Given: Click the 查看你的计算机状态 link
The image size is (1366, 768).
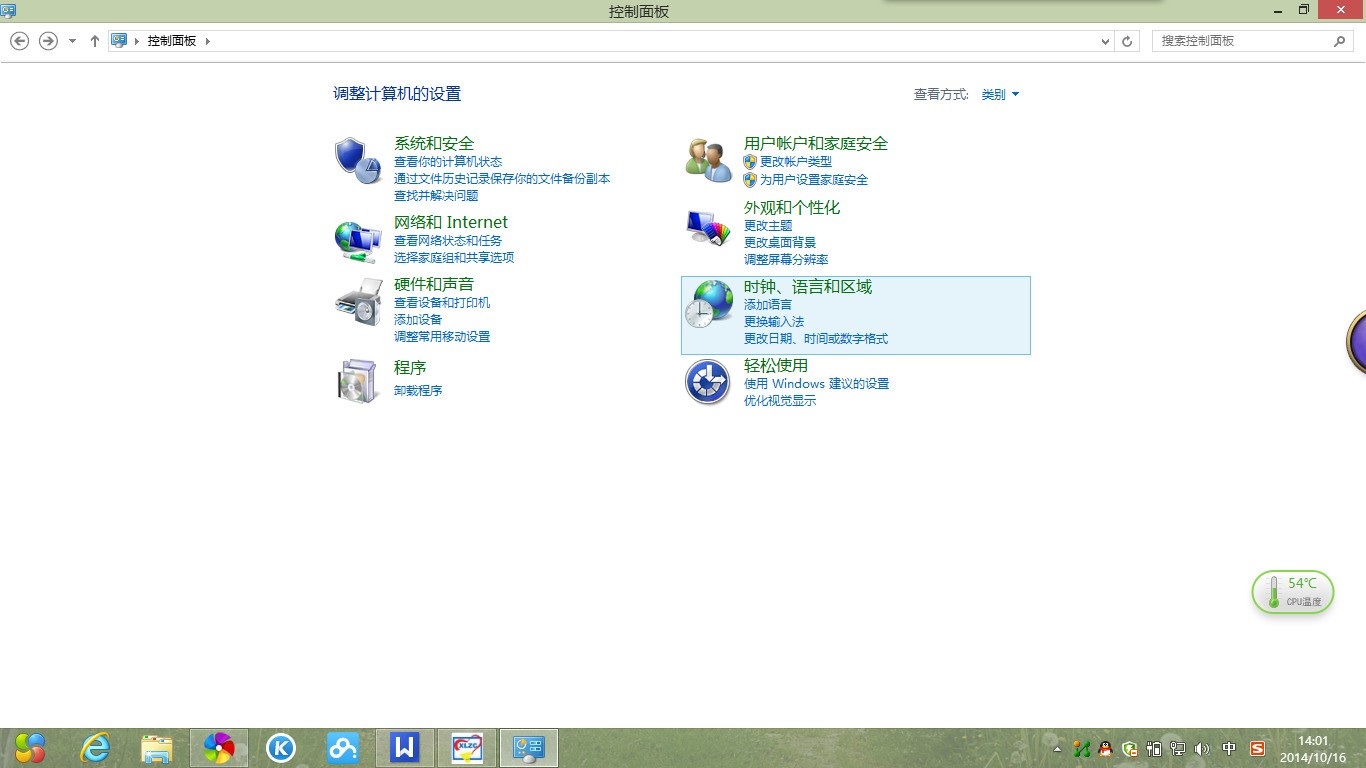Looking at the screenshot, I should 448,162.
